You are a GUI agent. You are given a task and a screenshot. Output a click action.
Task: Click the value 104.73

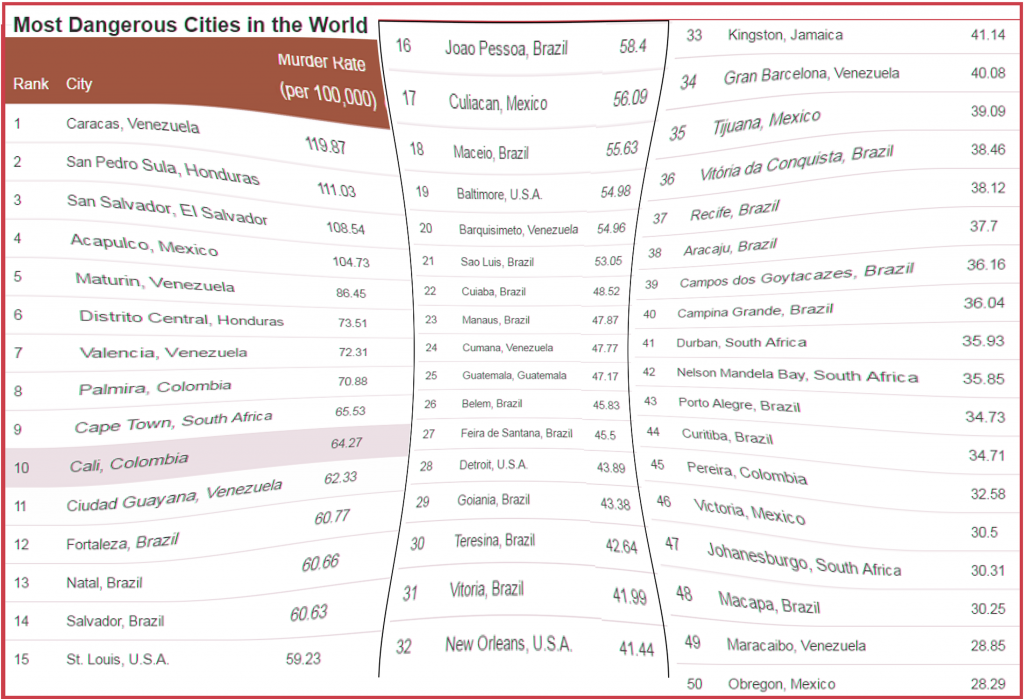(351, 262)
